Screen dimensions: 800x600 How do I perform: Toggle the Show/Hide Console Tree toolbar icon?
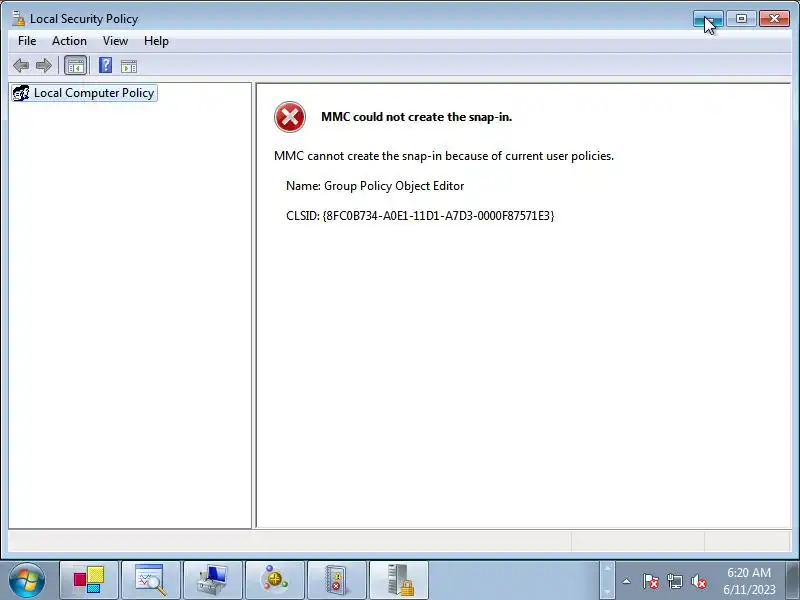(76, 65)
